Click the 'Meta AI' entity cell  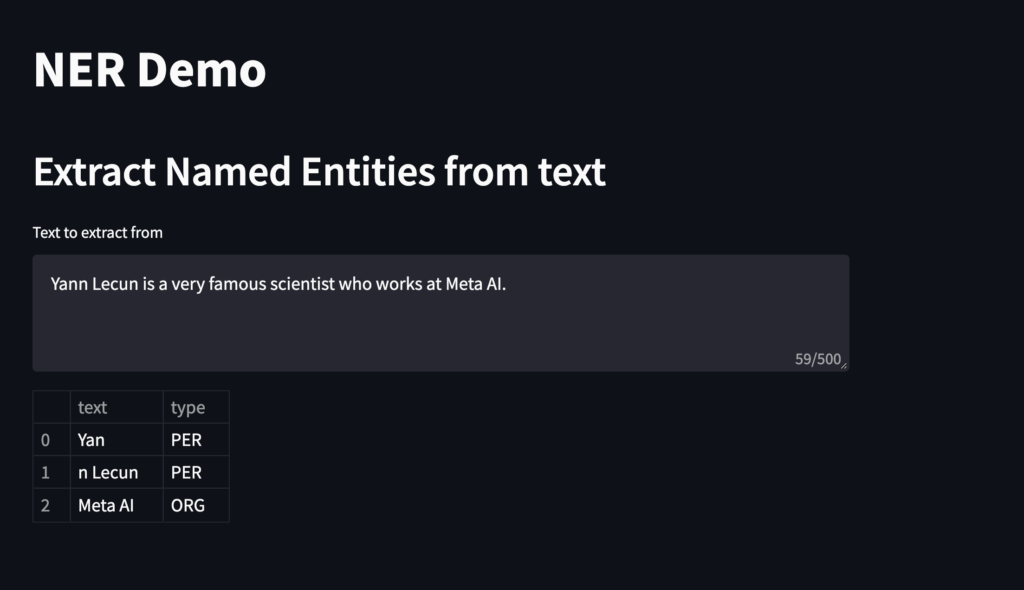click(106, 506)
